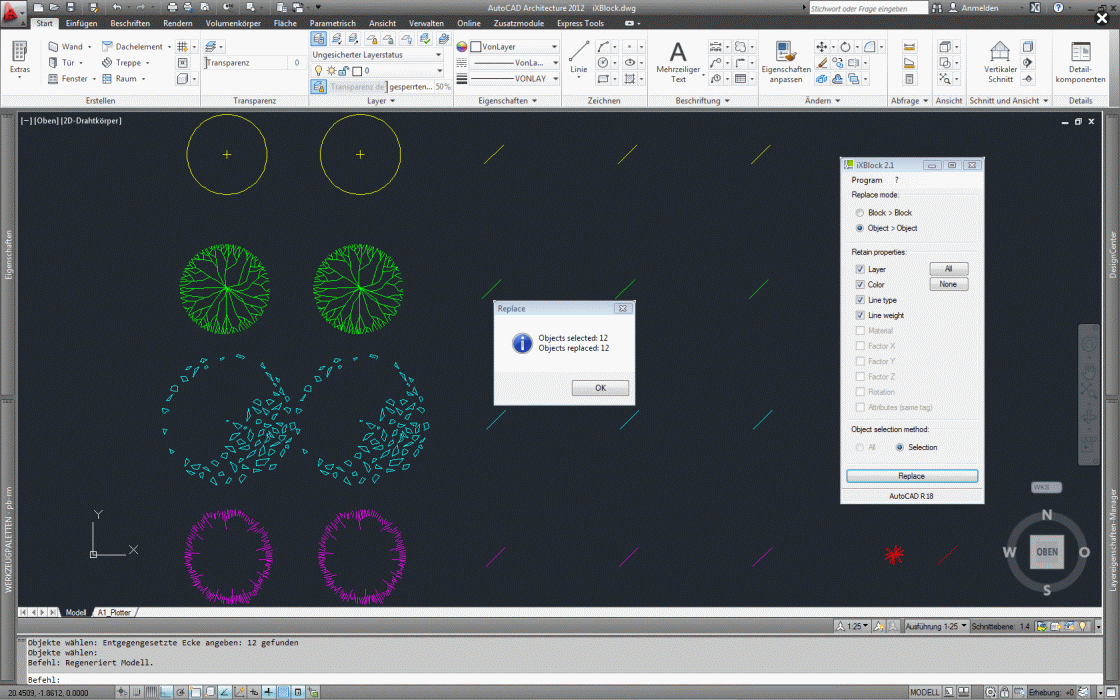1120x700 pixels.
Task: Save the drawing from the quick access toolbar
Action: pyautogui.click(x=70, y=7)
